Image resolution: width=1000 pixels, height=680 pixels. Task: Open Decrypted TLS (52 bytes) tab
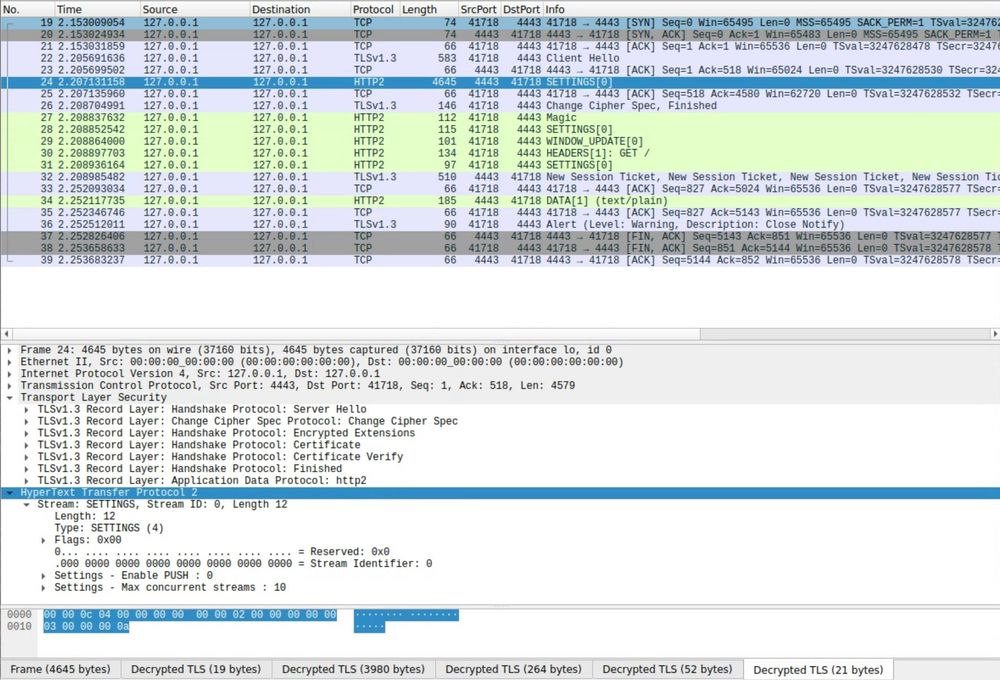tap(667, 669)
